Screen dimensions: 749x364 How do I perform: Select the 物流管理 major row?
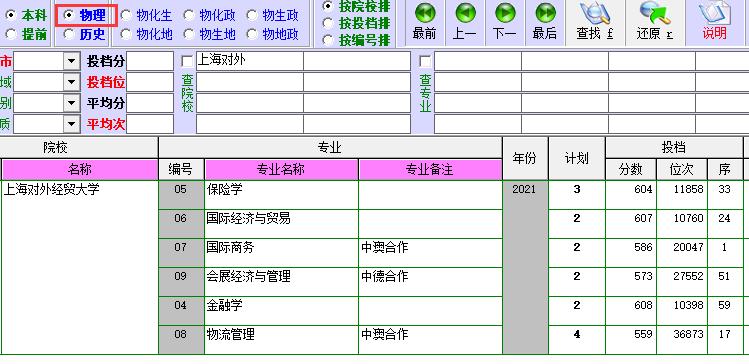(x=281, y=340)
